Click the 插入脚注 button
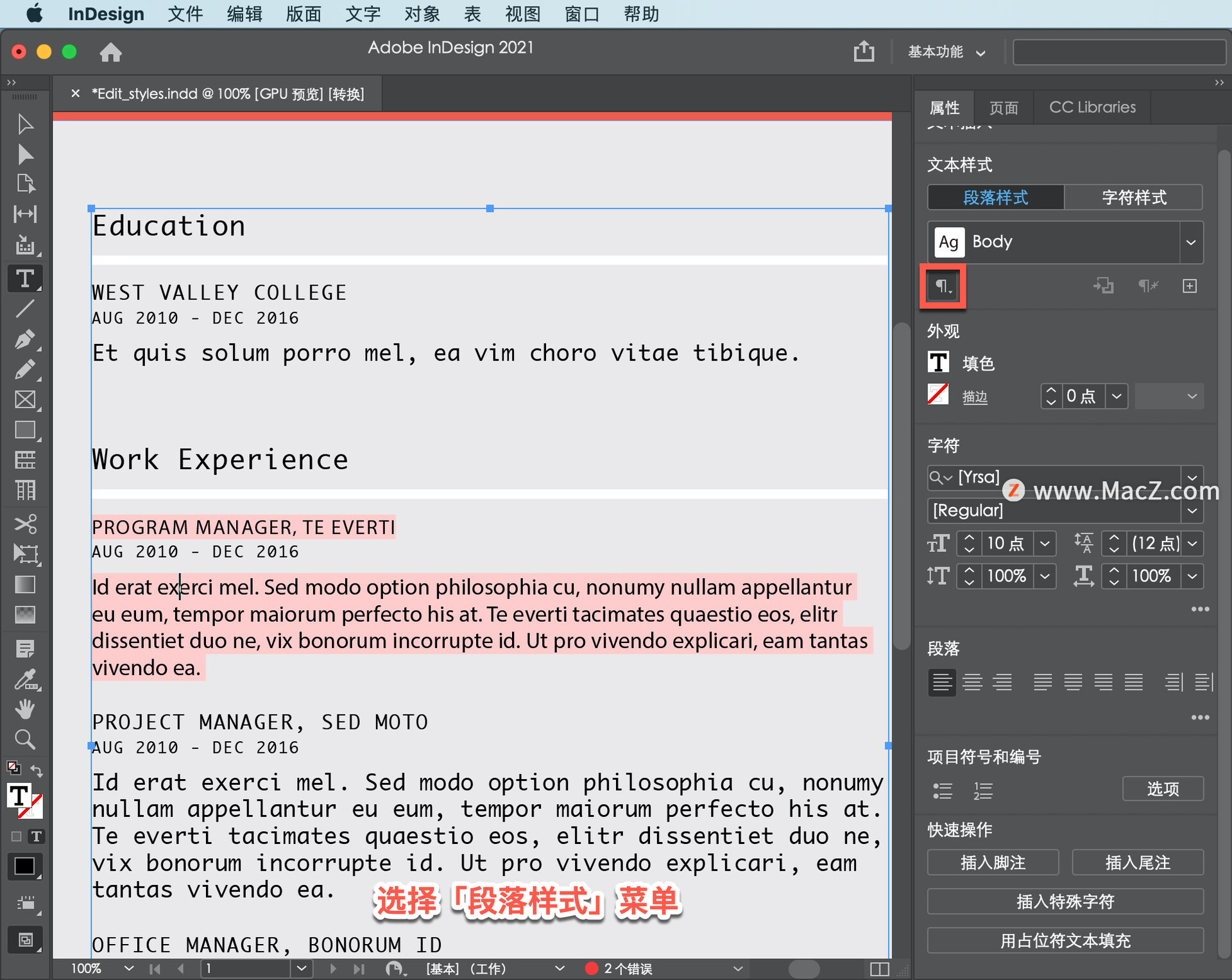 (992, 863)
